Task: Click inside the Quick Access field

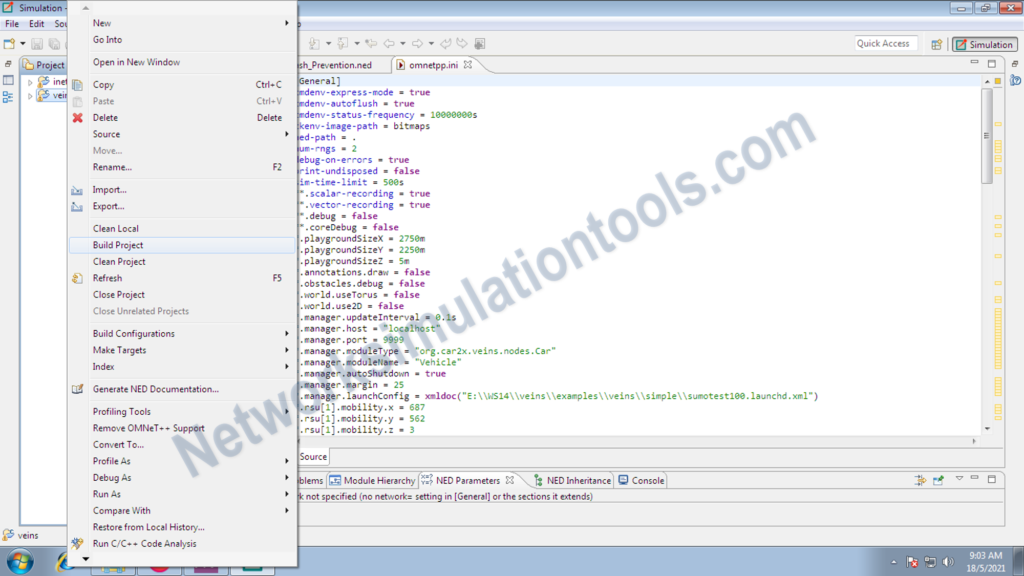Action: click(884, 43)
